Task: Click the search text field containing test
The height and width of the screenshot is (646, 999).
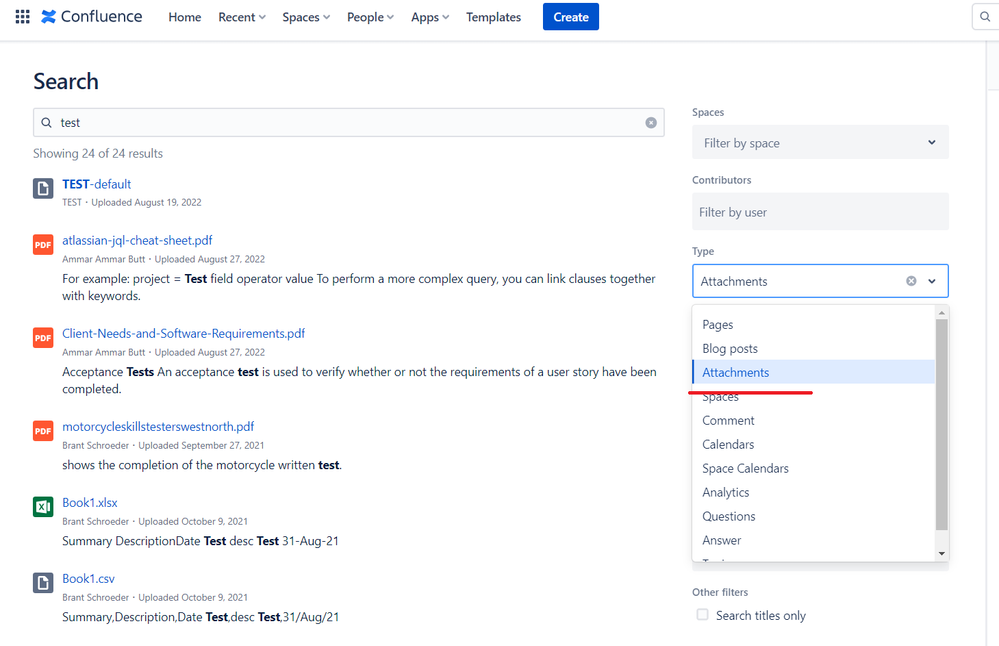Action: [349, 122]
